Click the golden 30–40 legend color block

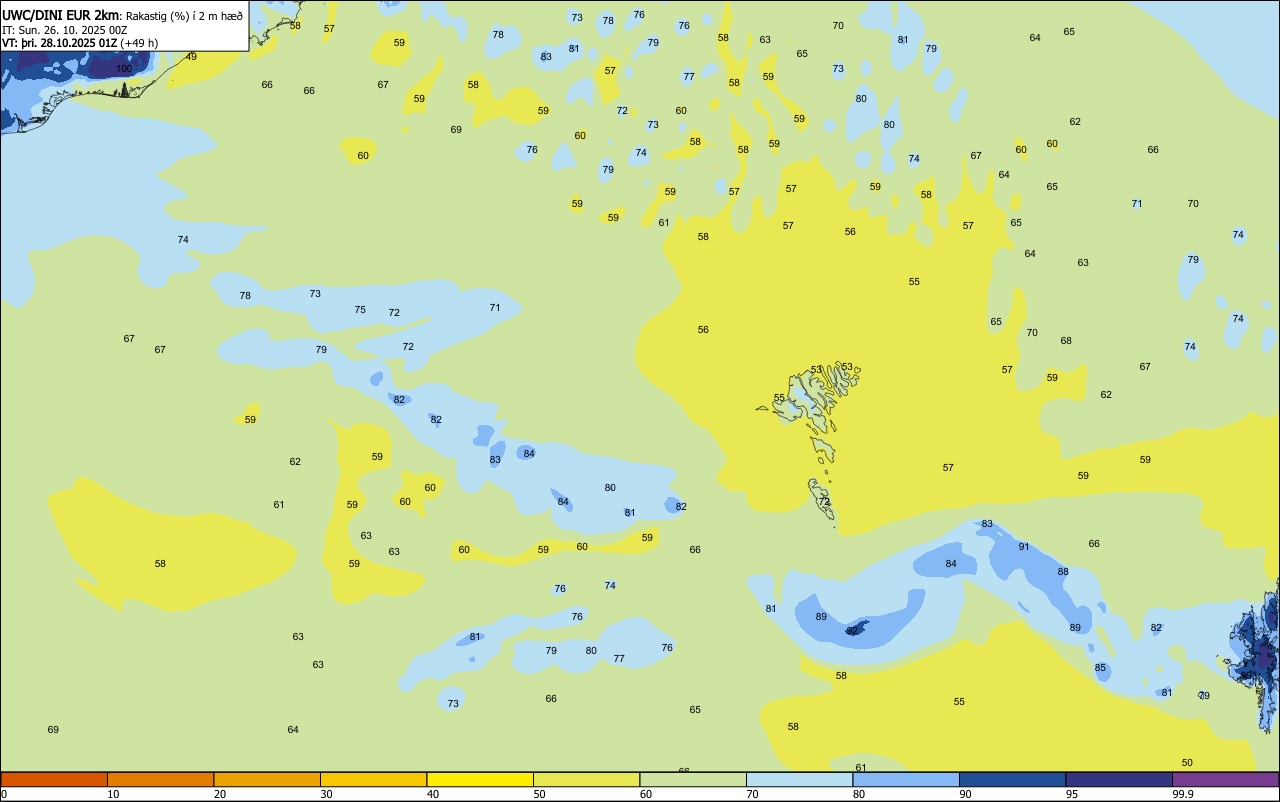click(373, 779)
